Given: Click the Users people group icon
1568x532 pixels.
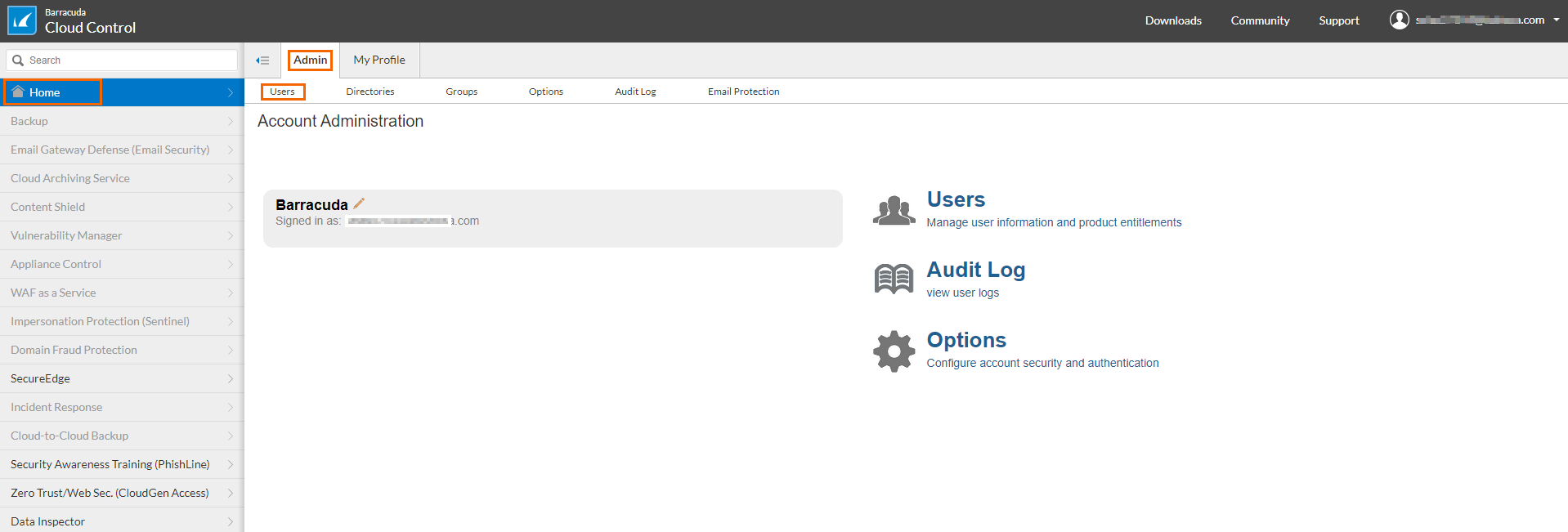Looking at the screenshot, I should click(x=894, y=211).
